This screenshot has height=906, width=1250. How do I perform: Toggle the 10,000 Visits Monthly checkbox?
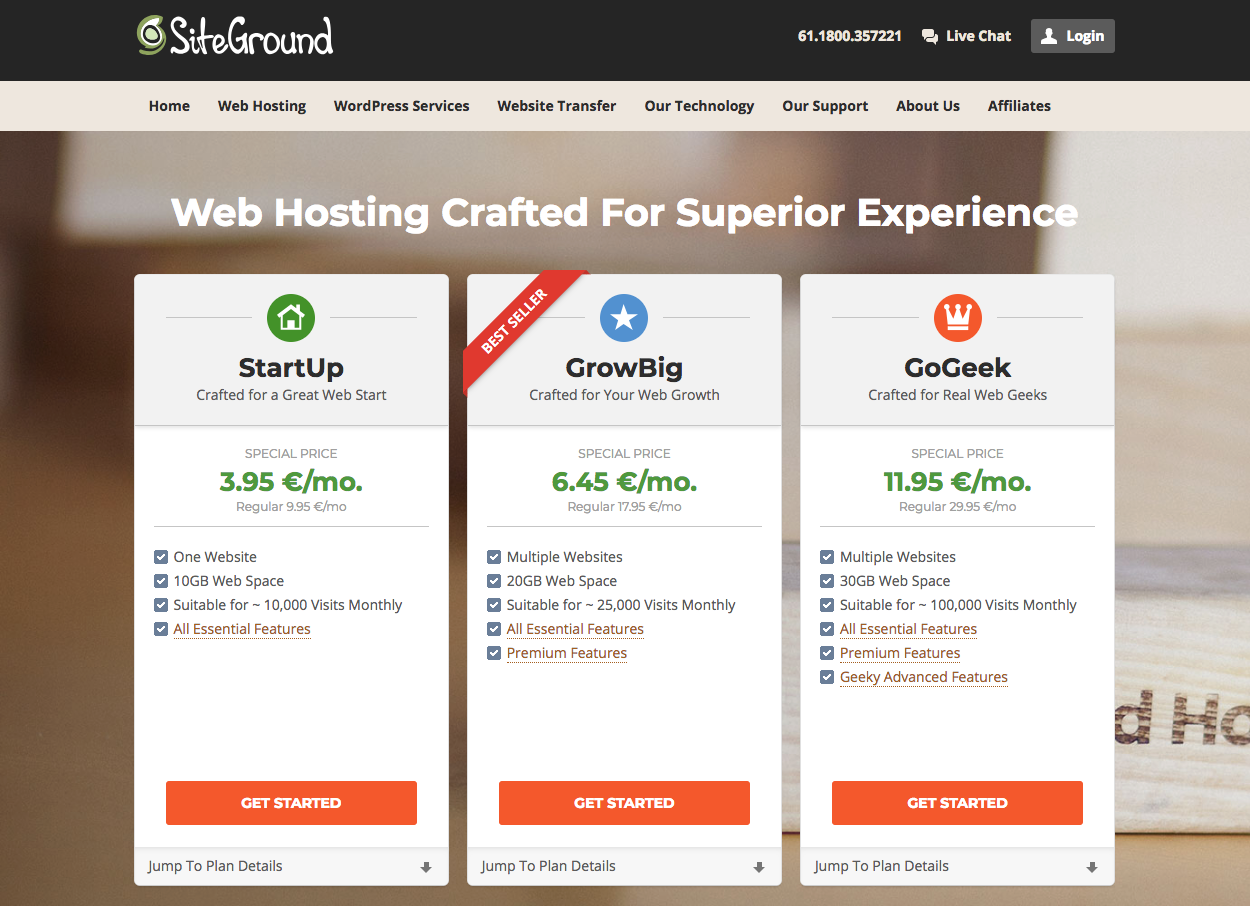[161, 605]
